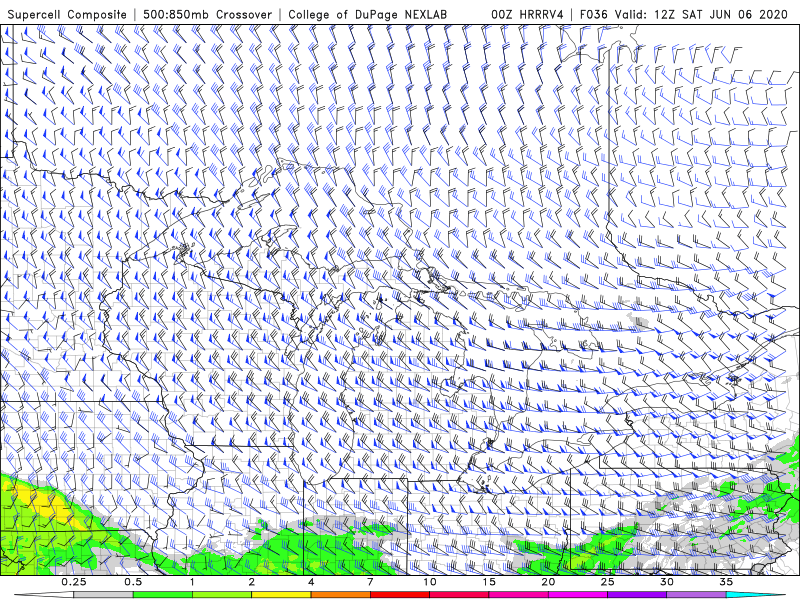Click the '500:850mb Crossover' header label
Screen dimensions: 800x600
pos(208,14)
